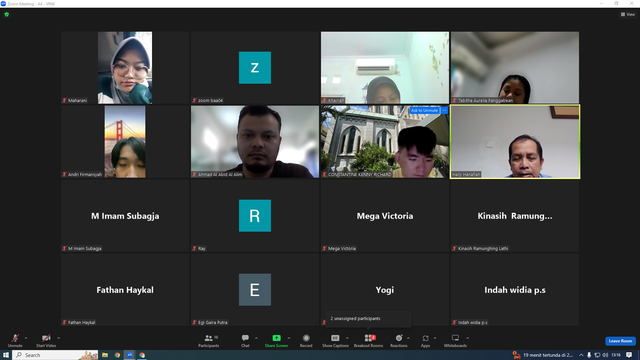Expand the arrow next to Whiteboards

point(467,338)
